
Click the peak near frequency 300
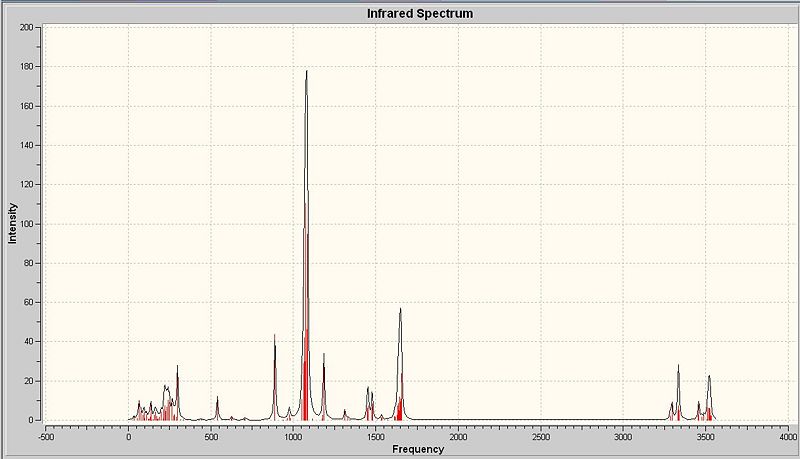click(x=178, y=392)
